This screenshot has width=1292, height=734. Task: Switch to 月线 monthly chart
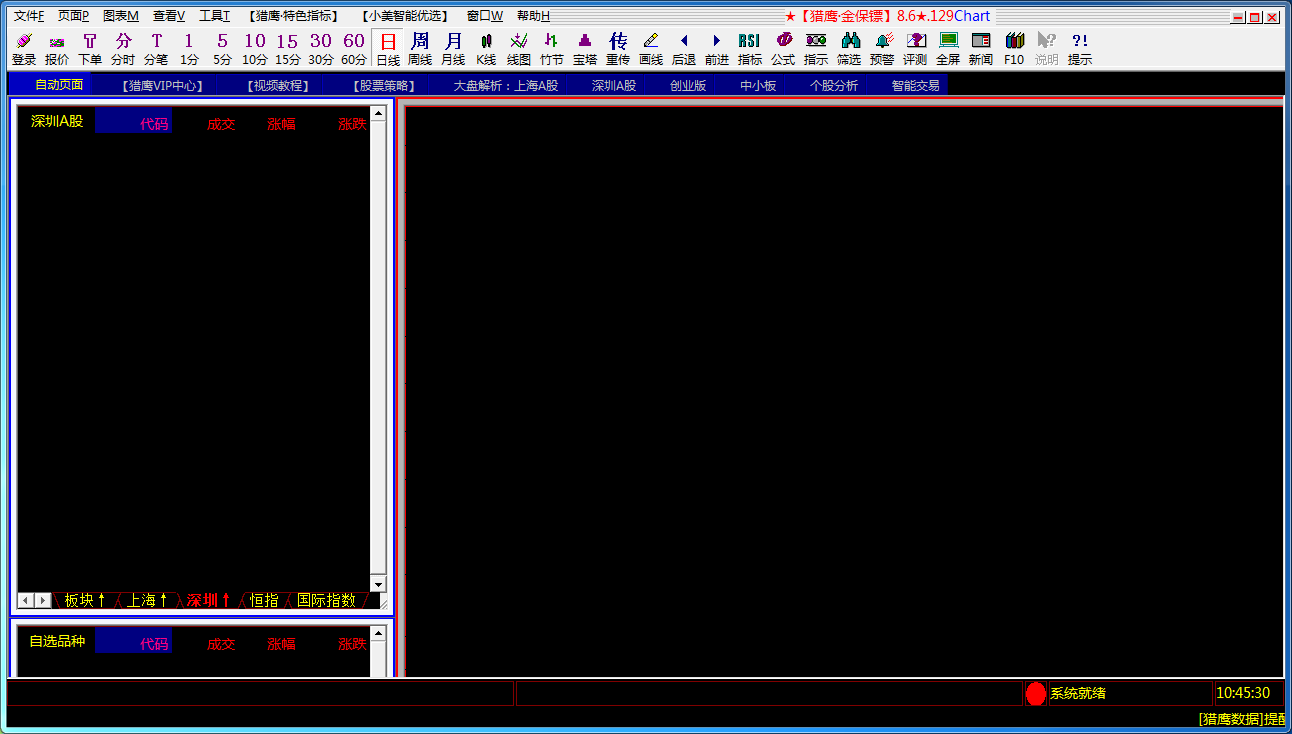tap(453, 49)
